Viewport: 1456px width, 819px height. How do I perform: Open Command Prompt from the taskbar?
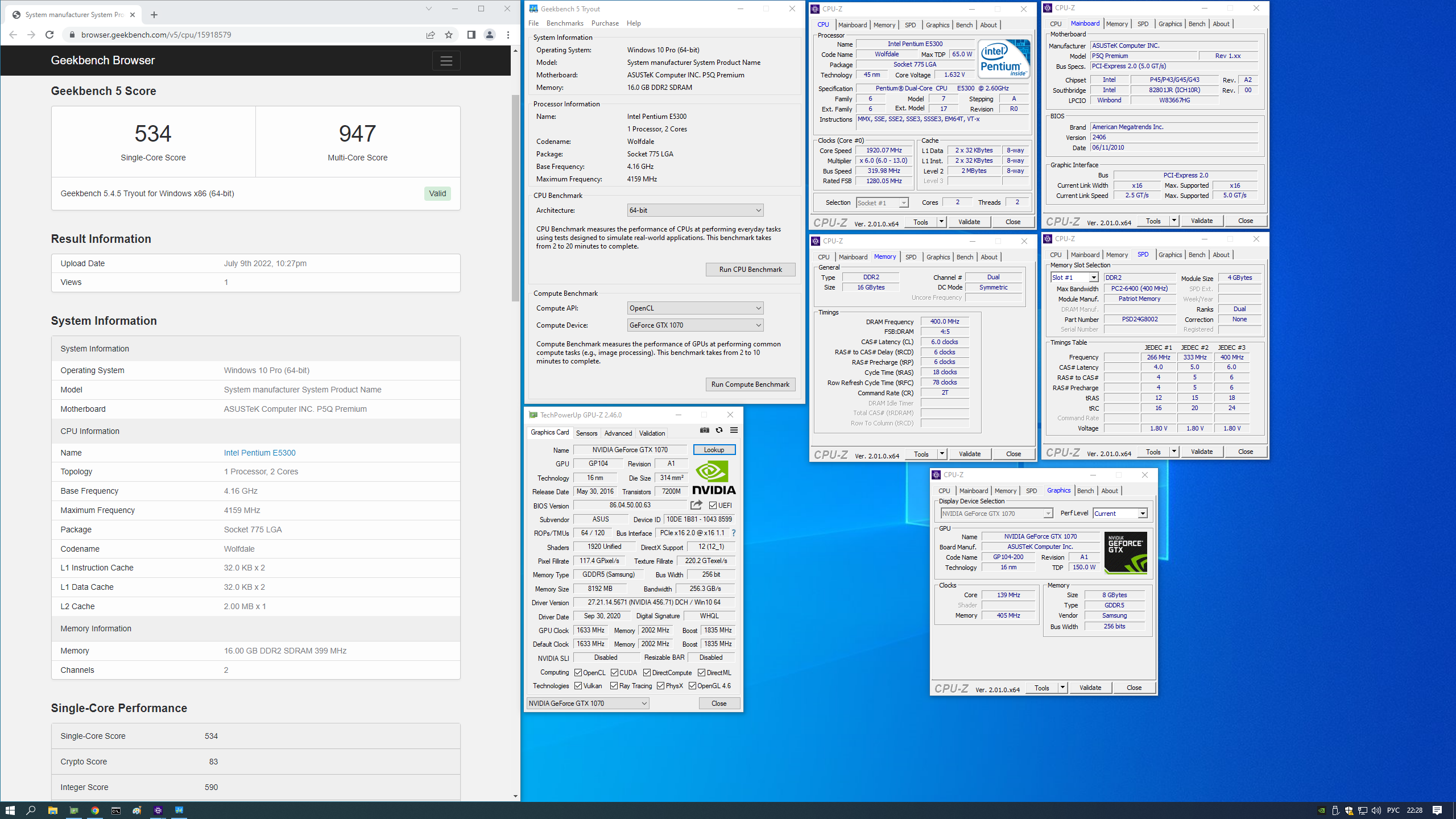[116, 810]
